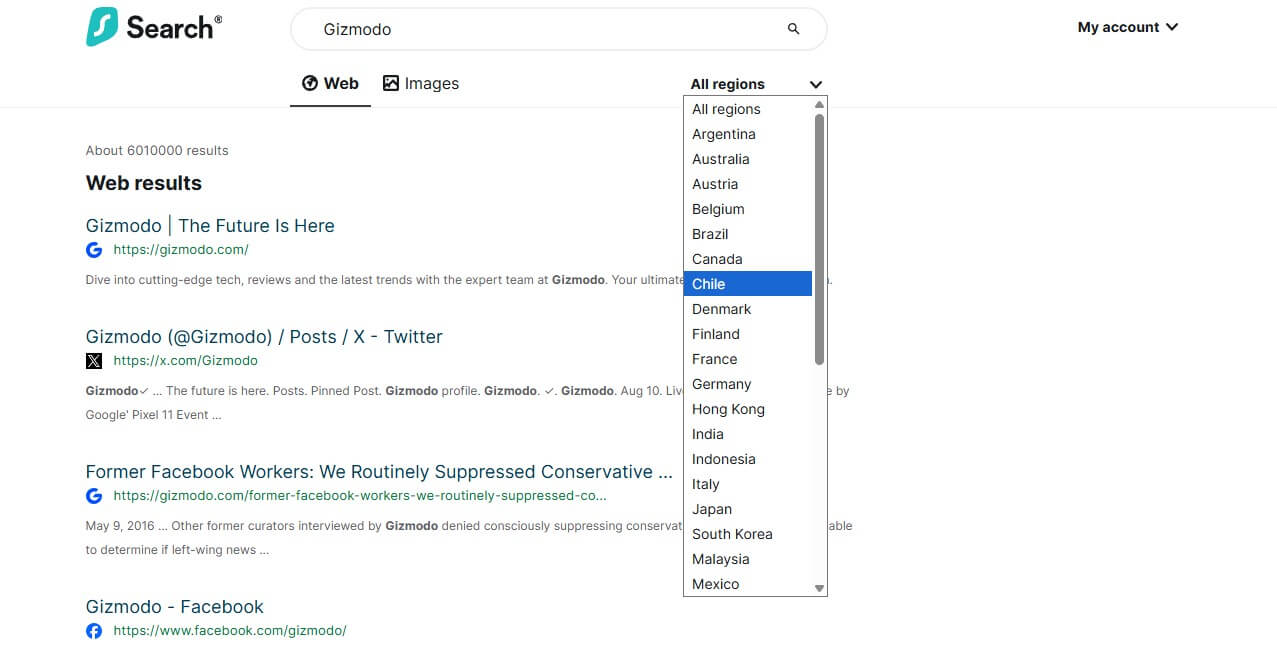Viewport: 1277px width, 652px height.
Task: Open the gizmodo.com/former-facebook-workers URL link
Action: pyautogui.click(x=360, y=496)
